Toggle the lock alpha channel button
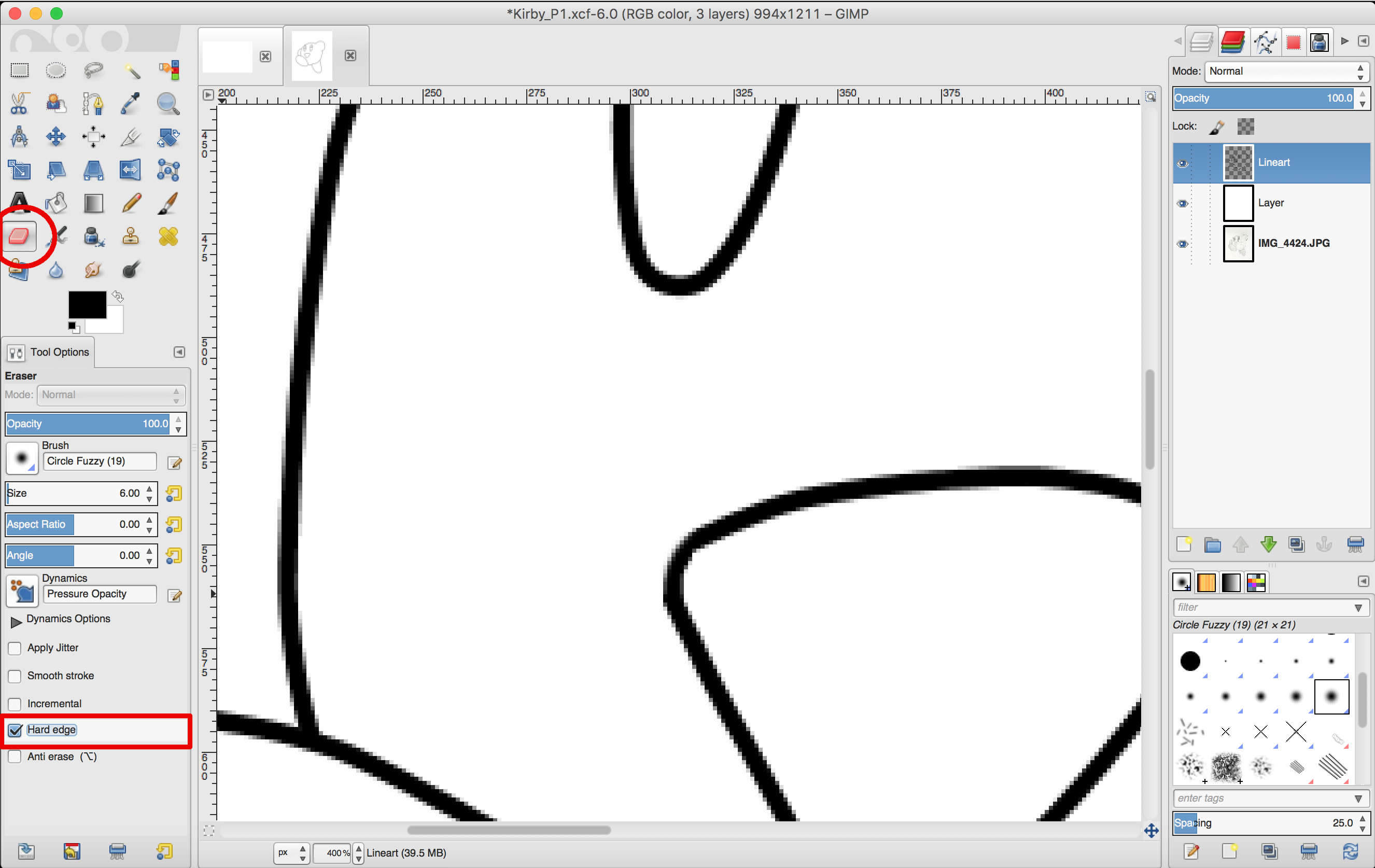 (x=1245, y=126)
